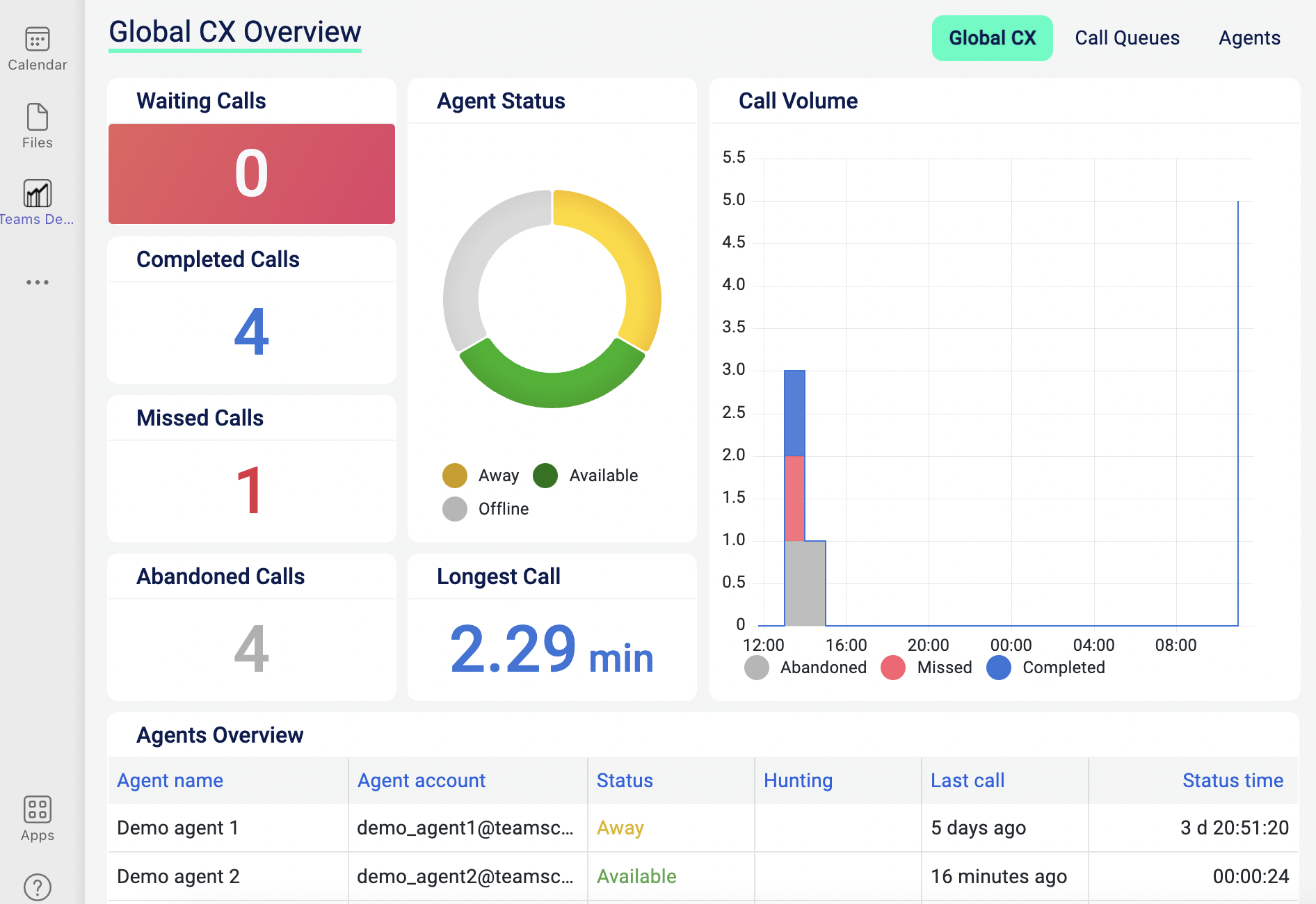Click the Missed Calls value 1

tap(249, 490)
